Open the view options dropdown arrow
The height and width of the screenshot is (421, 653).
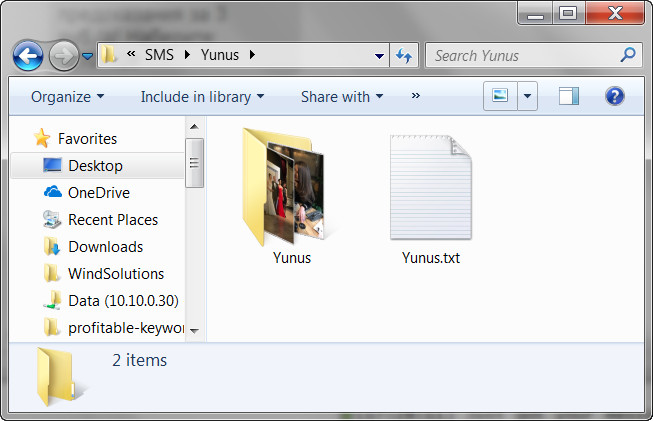coord(527,96)
